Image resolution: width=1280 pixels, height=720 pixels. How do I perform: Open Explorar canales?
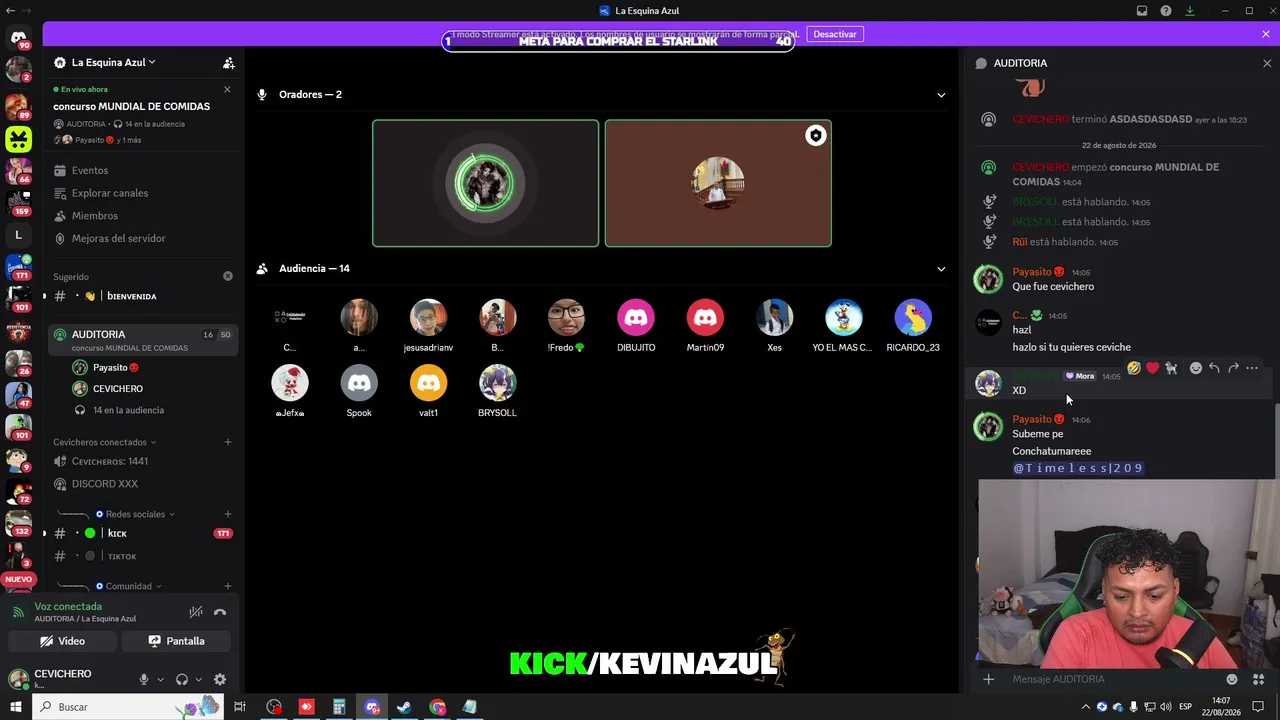click(x=110, y=193)
